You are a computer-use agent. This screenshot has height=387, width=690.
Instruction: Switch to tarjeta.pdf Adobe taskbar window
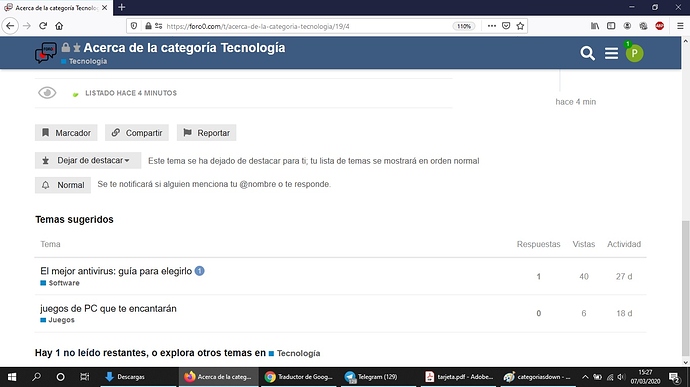[459, 377]
